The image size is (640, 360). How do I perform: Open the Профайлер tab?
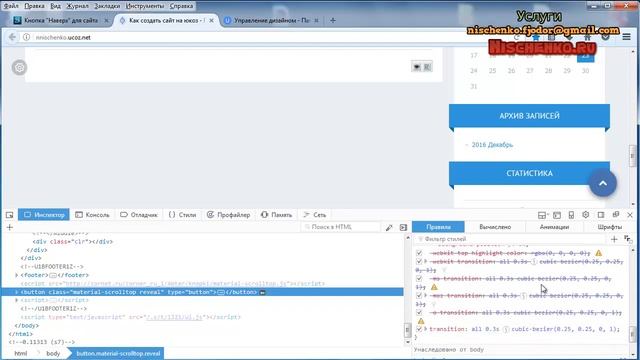[229, 215]
